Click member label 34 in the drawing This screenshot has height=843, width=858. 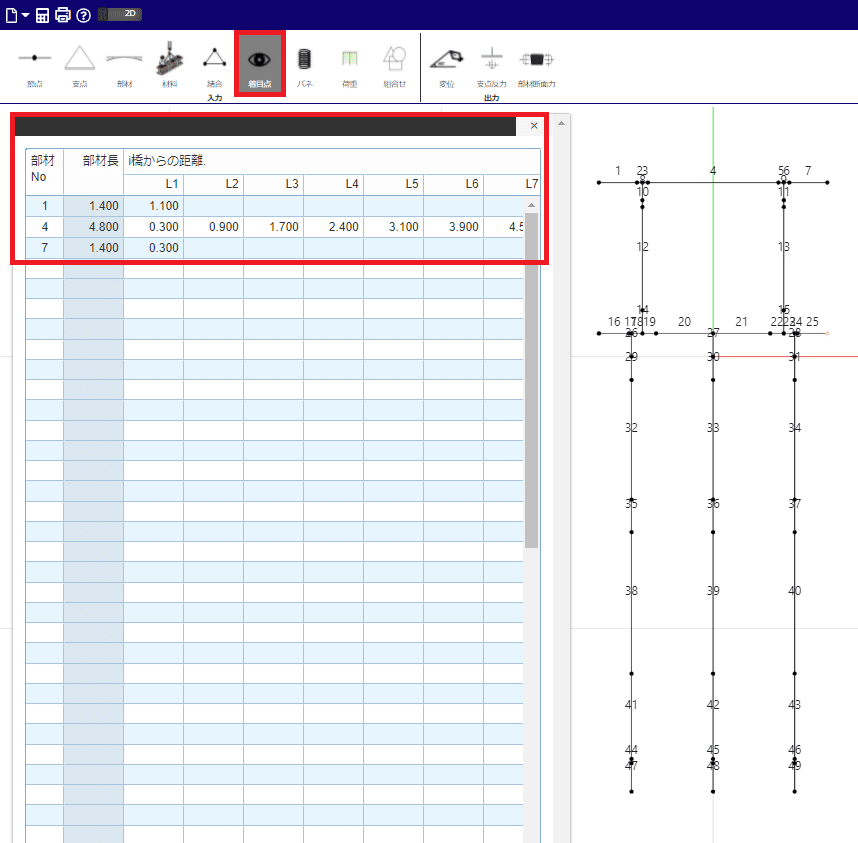tap(795, 427)
